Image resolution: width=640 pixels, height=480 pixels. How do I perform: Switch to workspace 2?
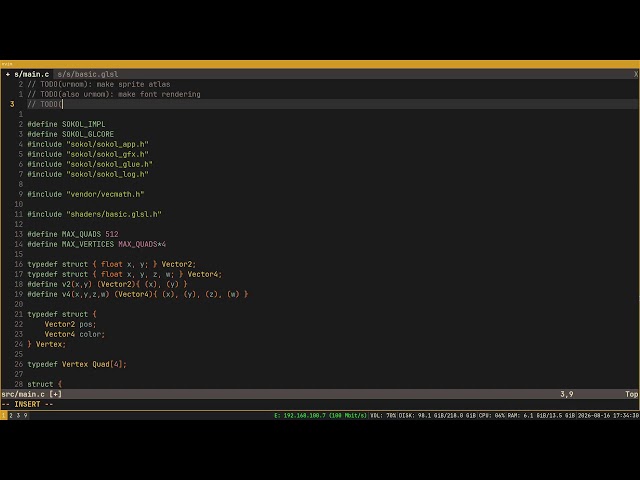coord(11,416)
